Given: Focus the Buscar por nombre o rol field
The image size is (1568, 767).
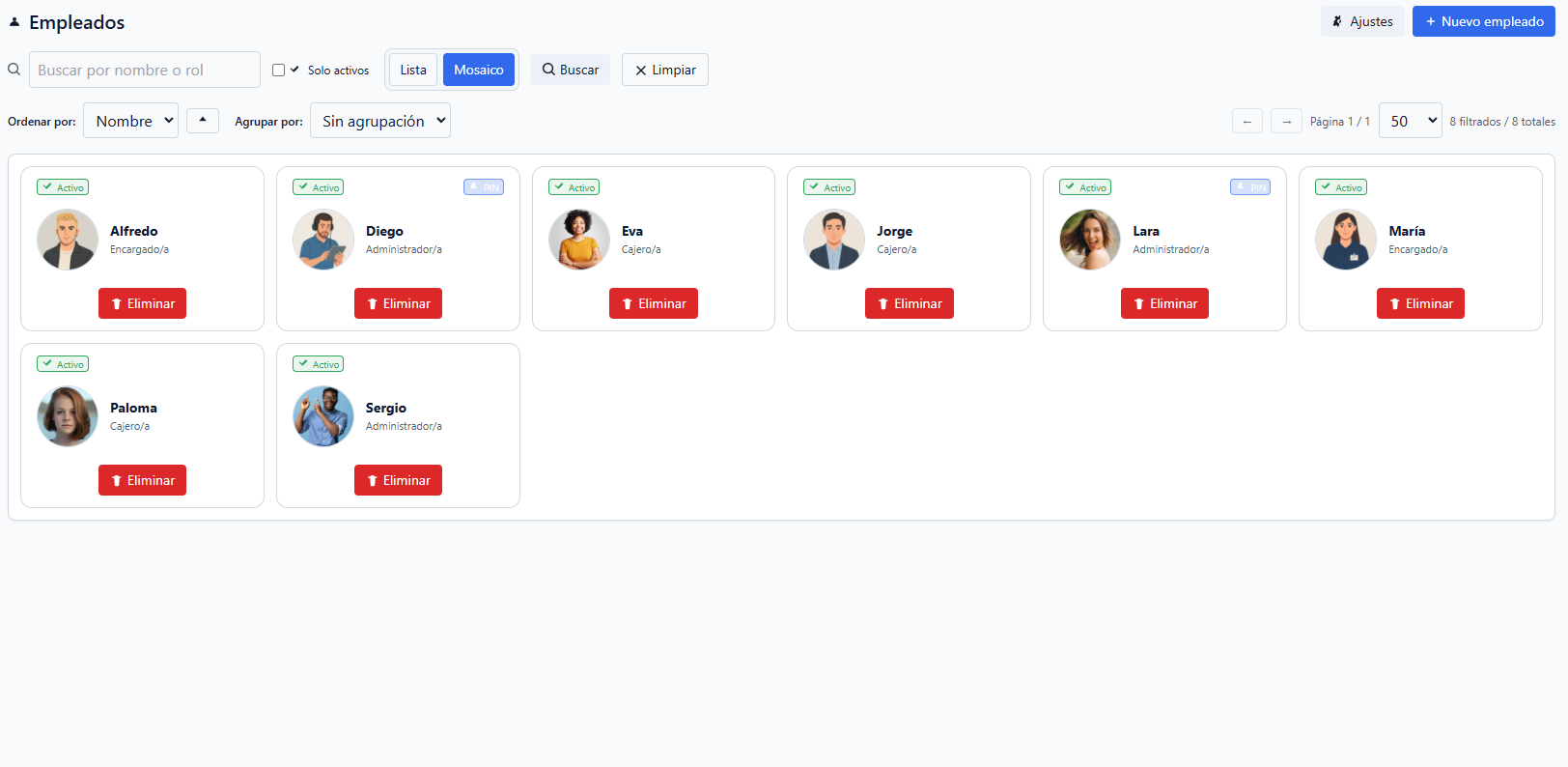Looking at the screenshot, I should tap(145, 70).
